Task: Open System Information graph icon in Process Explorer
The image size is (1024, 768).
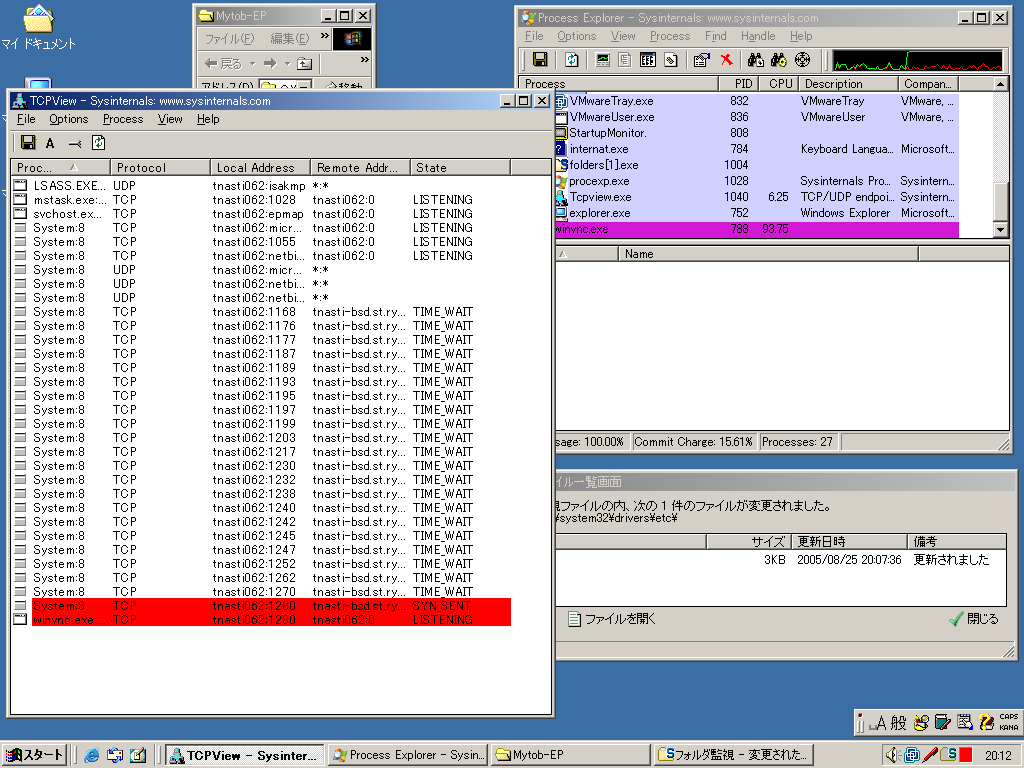Action: coord(602,60)
